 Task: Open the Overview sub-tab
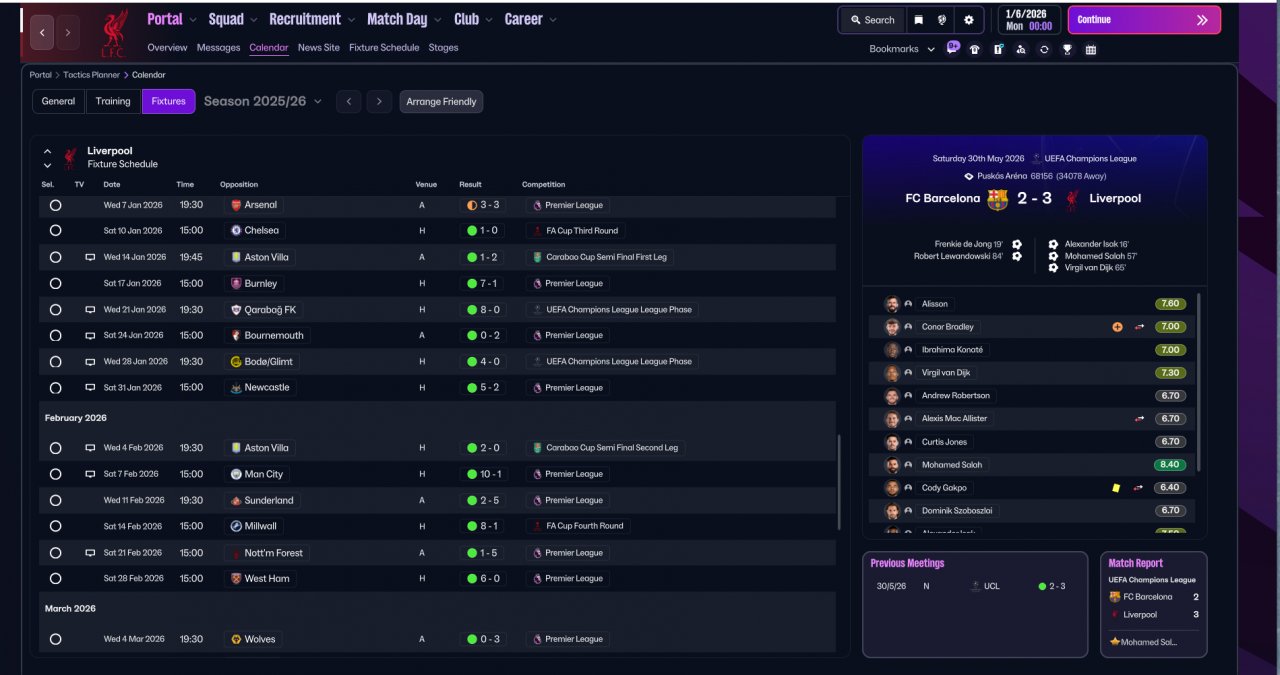pyautogui.click(x=167, y=48)
